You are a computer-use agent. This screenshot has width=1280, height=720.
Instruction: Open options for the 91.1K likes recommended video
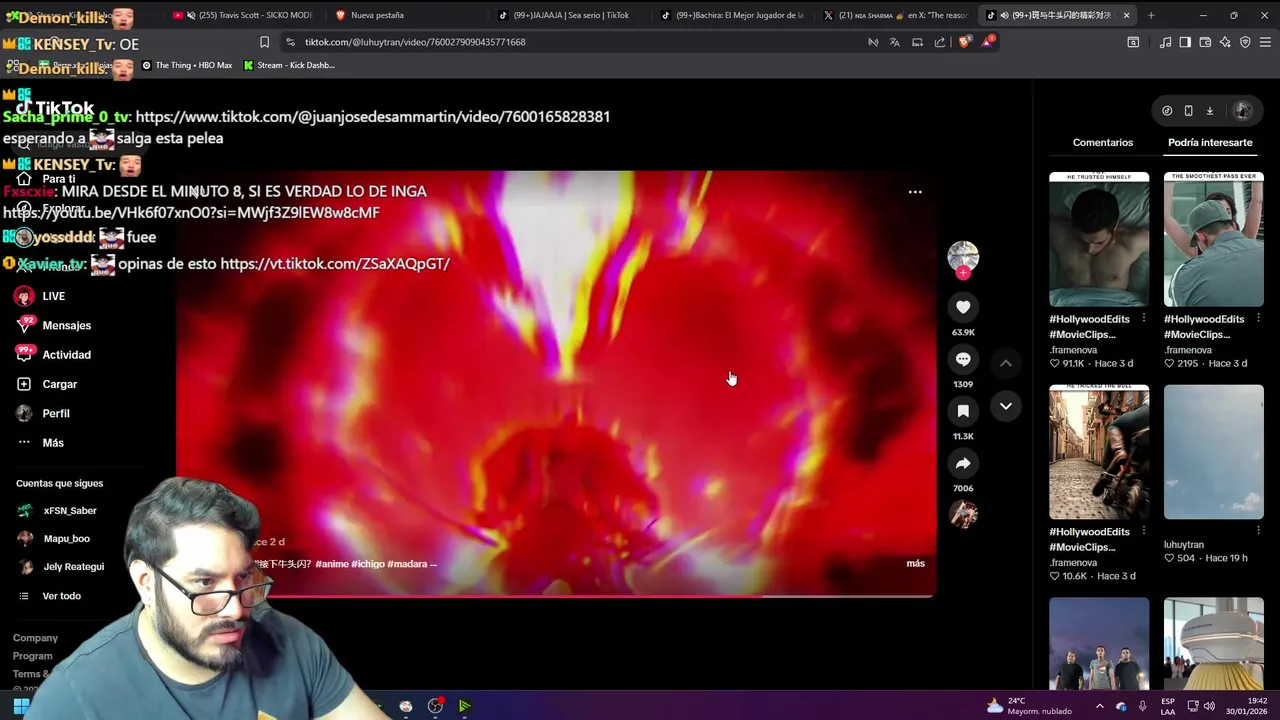[1143, 319]
